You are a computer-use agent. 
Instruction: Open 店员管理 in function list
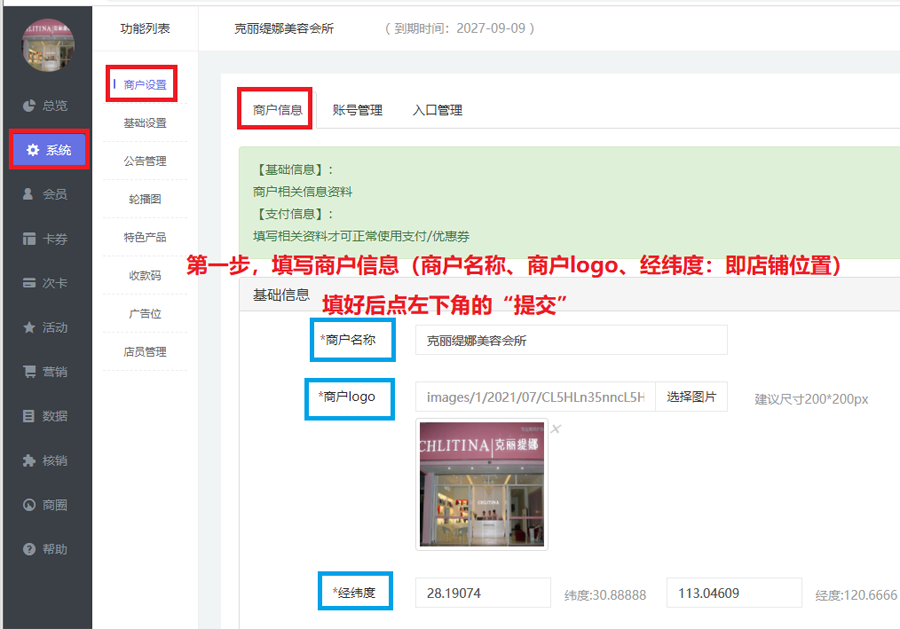click(145, 352)
